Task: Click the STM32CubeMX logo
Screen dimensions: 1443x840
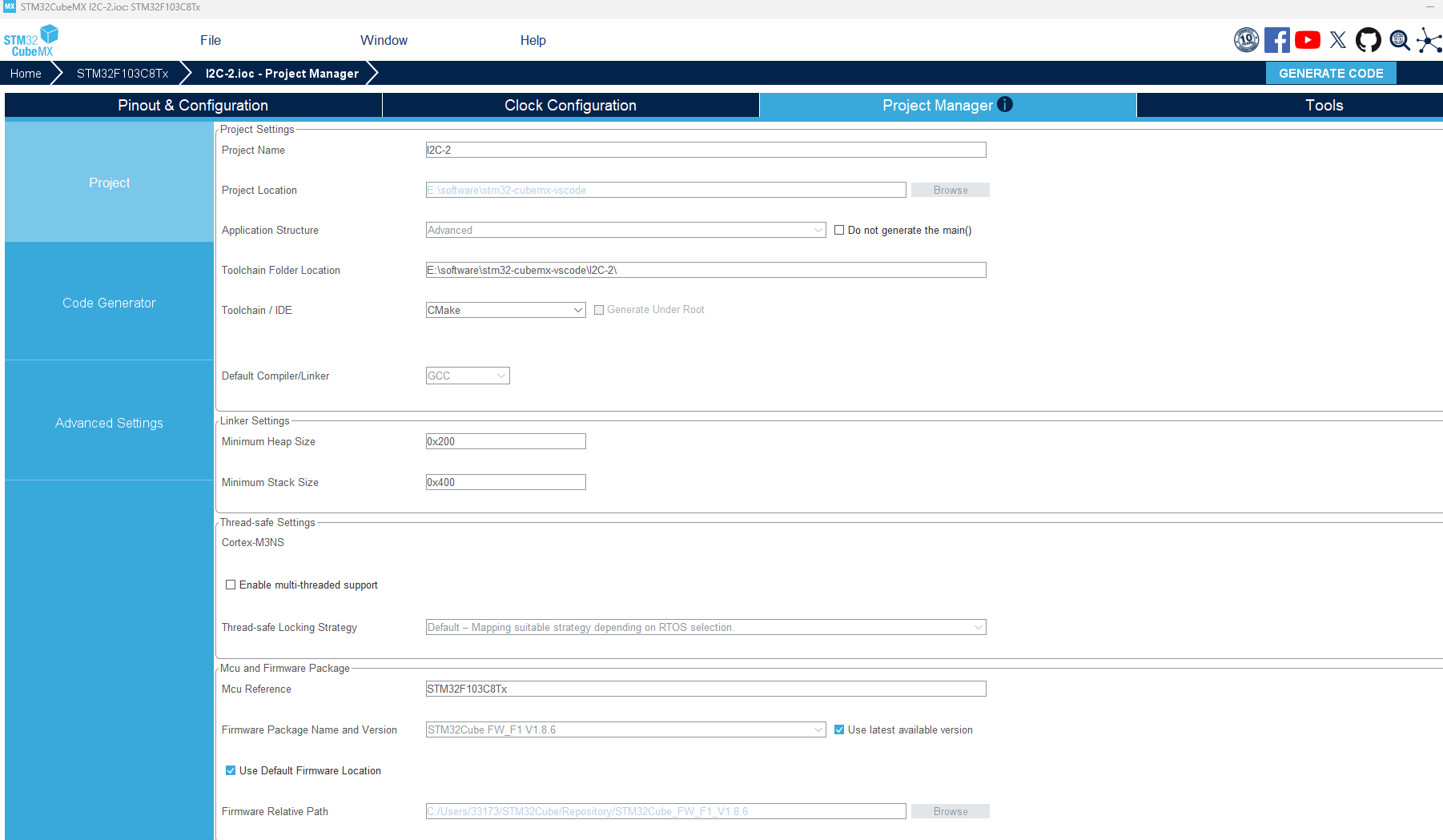Action: click(31, 40)
